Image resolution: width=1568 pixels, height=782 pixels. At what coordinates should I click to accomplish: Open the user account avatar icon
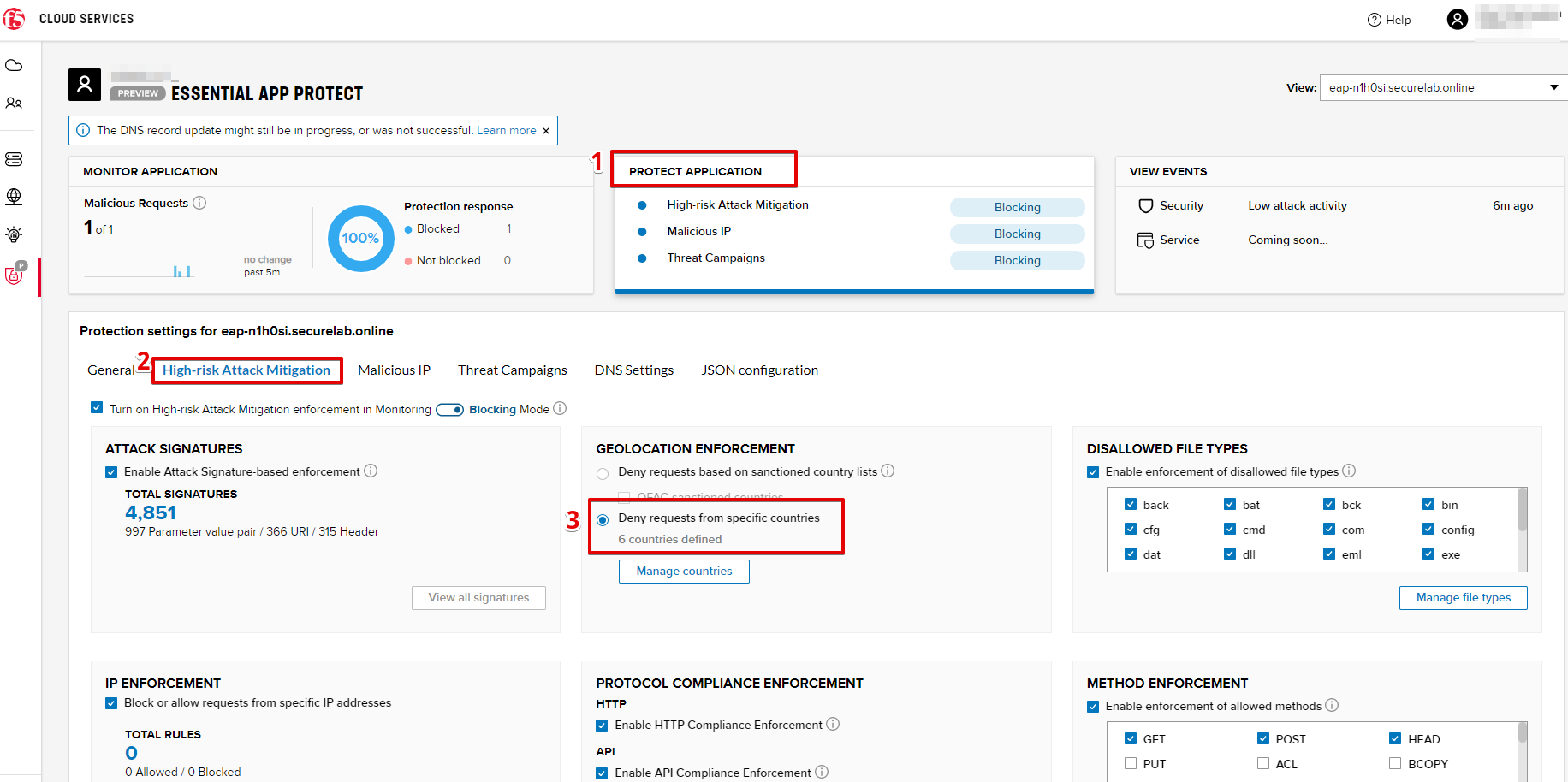(1458, 19)
